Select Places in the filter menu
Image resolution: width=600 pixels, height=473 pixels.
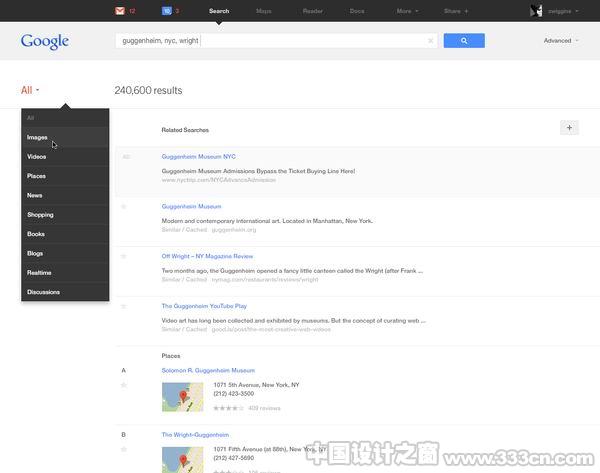[65, 176]
